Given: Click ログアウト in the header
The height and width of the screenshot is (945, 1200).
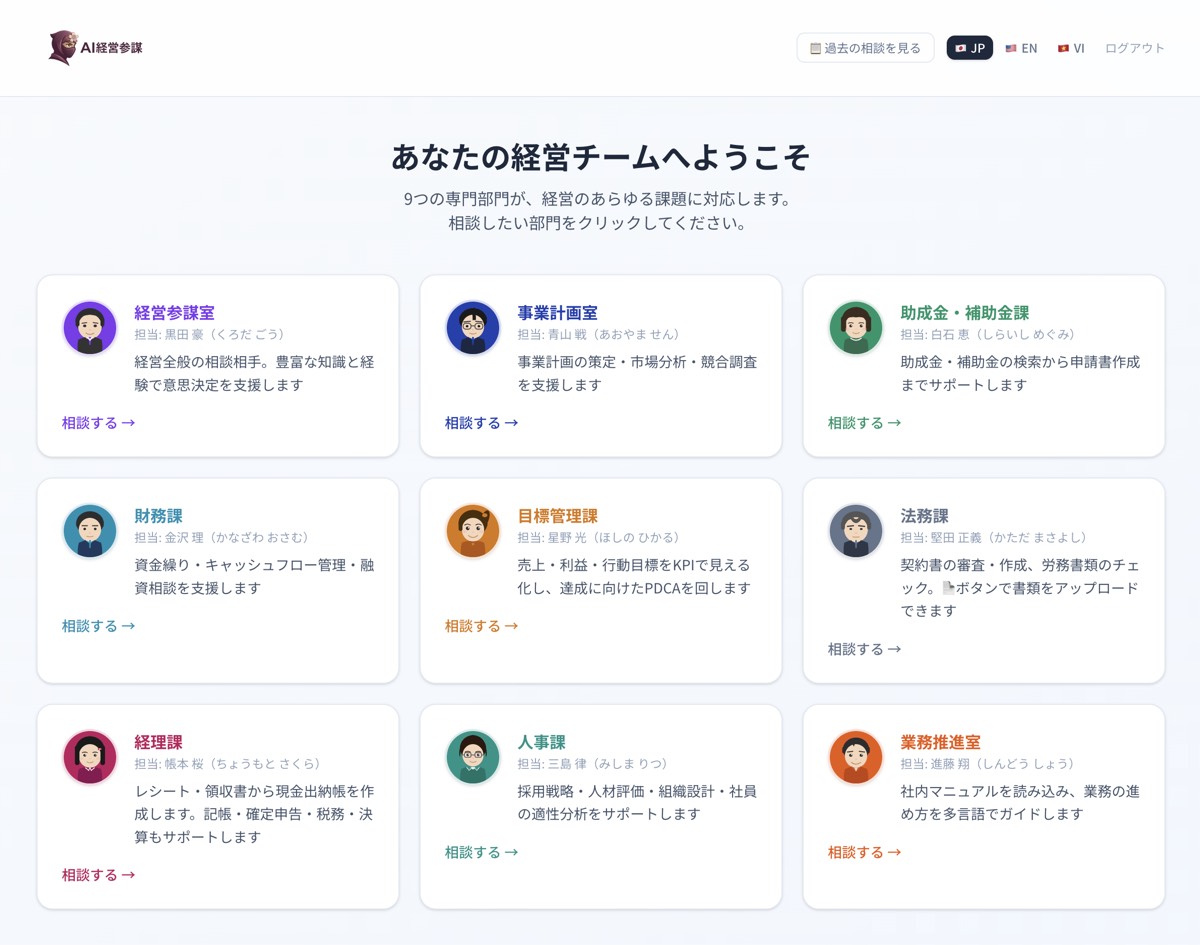Looking at the screenshot, I should click(x=1133, y=47).
